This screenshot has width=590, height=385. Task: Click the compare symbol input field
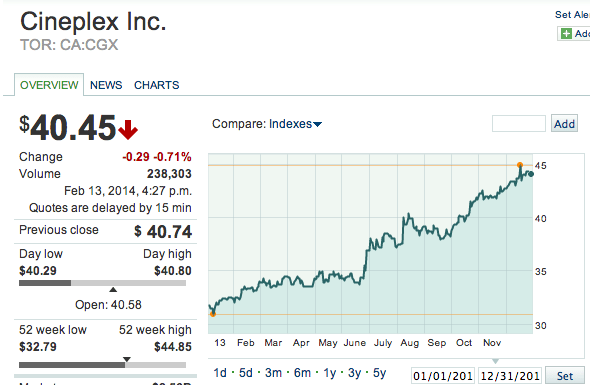coord(519,123)
